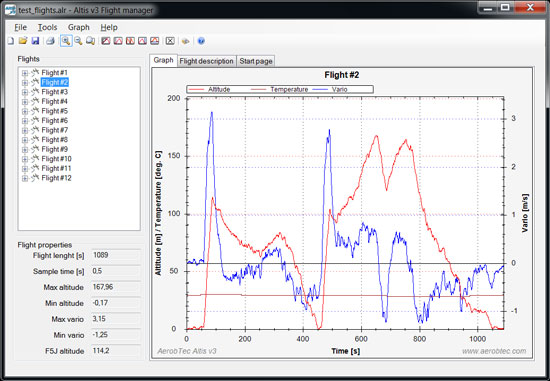Screen dimensions: 550x381
Task: Click the Save floppy disk icon
Action: 35,41
